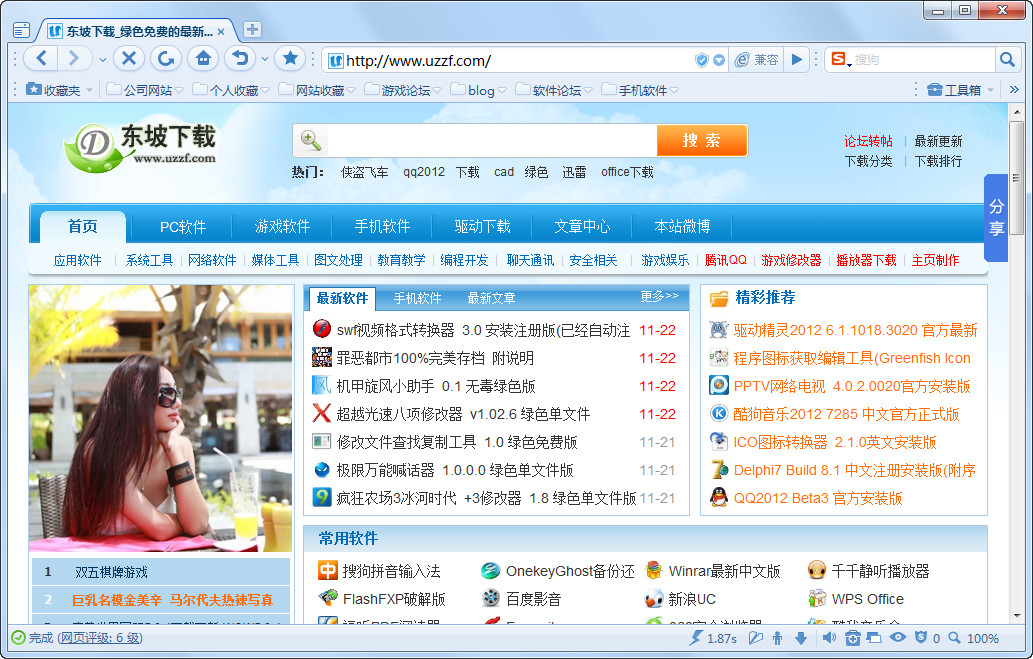
Task: Open downloads arrow icon in status bar
Action: 801,638
